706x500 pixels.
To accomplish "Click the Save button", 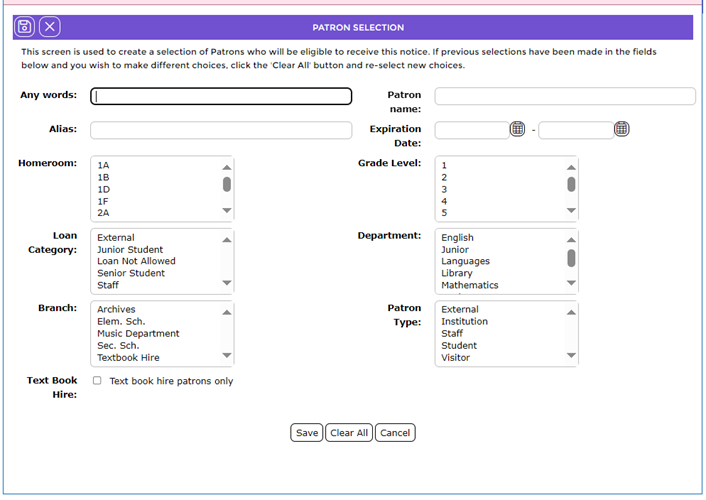I will 307,433.
